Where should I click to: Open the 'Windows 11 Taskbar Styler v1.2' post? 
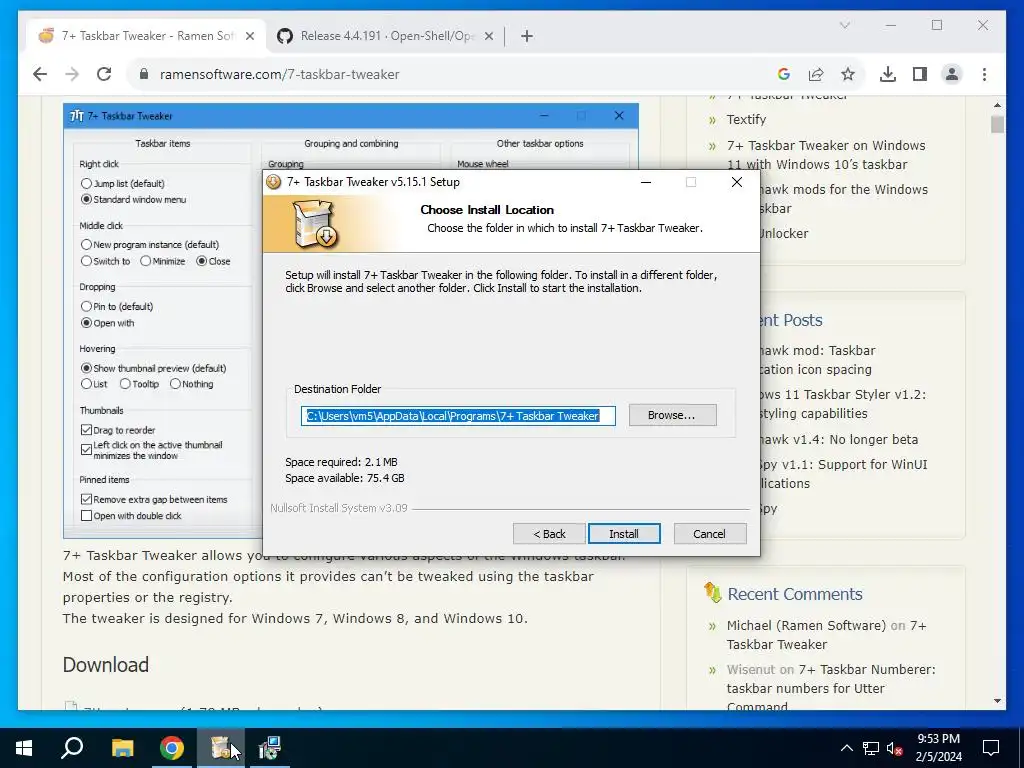(x=842, y=404)
